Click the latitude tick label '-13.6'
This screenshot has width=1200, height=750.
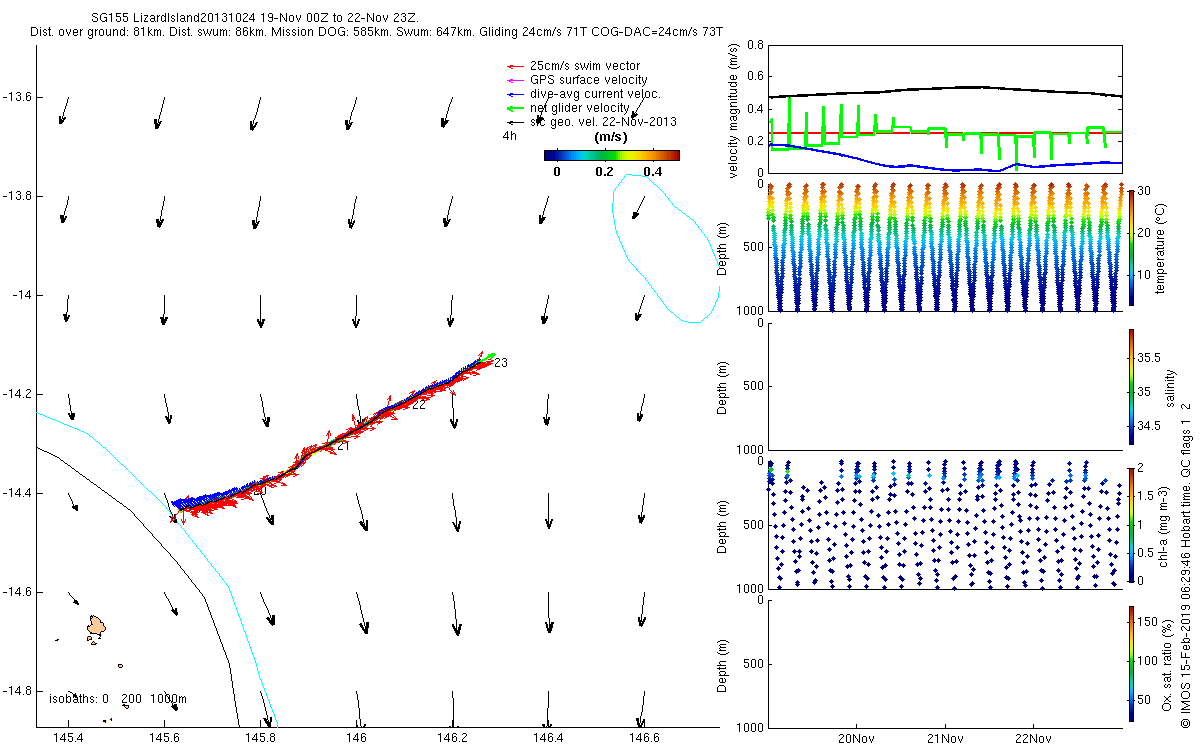[x=18, y=97]
